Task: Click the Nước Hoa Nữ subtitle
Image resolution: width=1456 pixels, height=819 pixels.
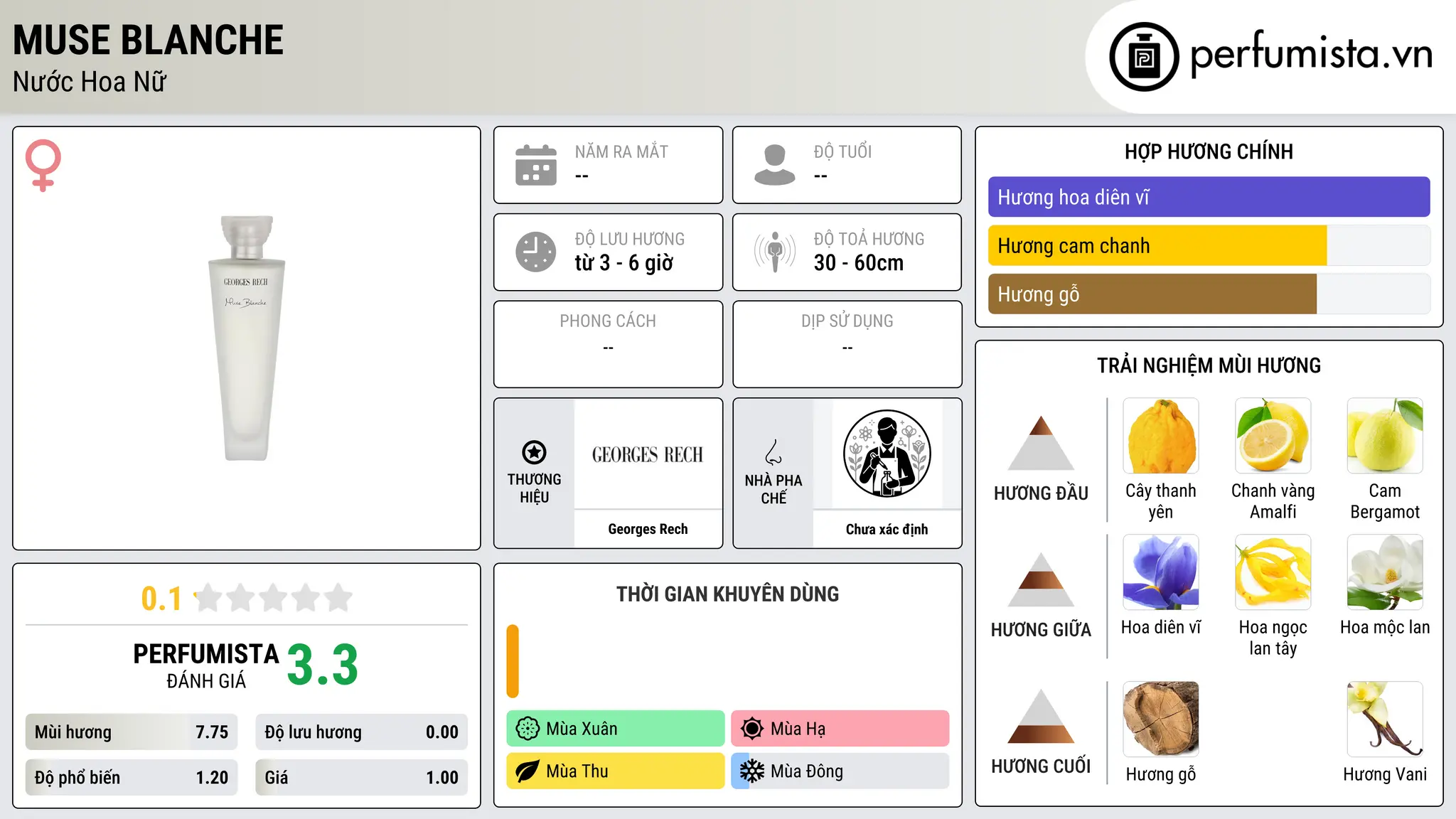Action: click(x=90, y=82)
